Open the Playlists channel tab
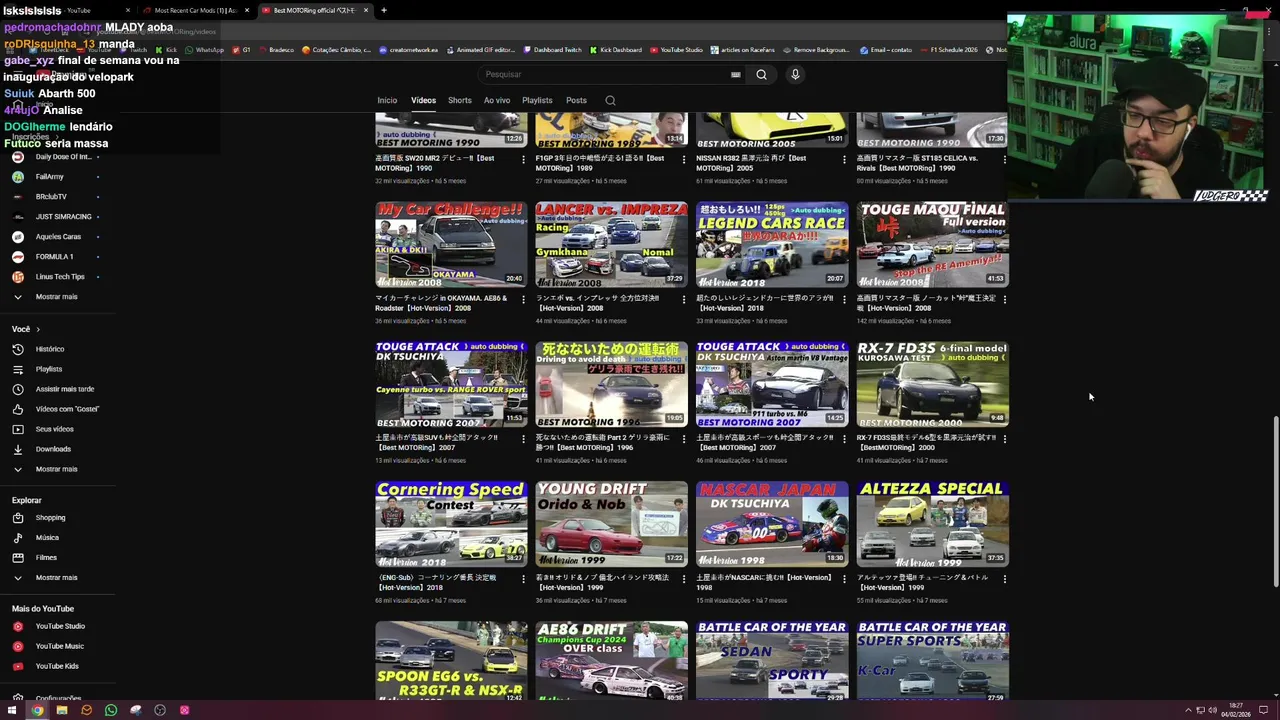The image size is (1280, 720). point(537,100)
